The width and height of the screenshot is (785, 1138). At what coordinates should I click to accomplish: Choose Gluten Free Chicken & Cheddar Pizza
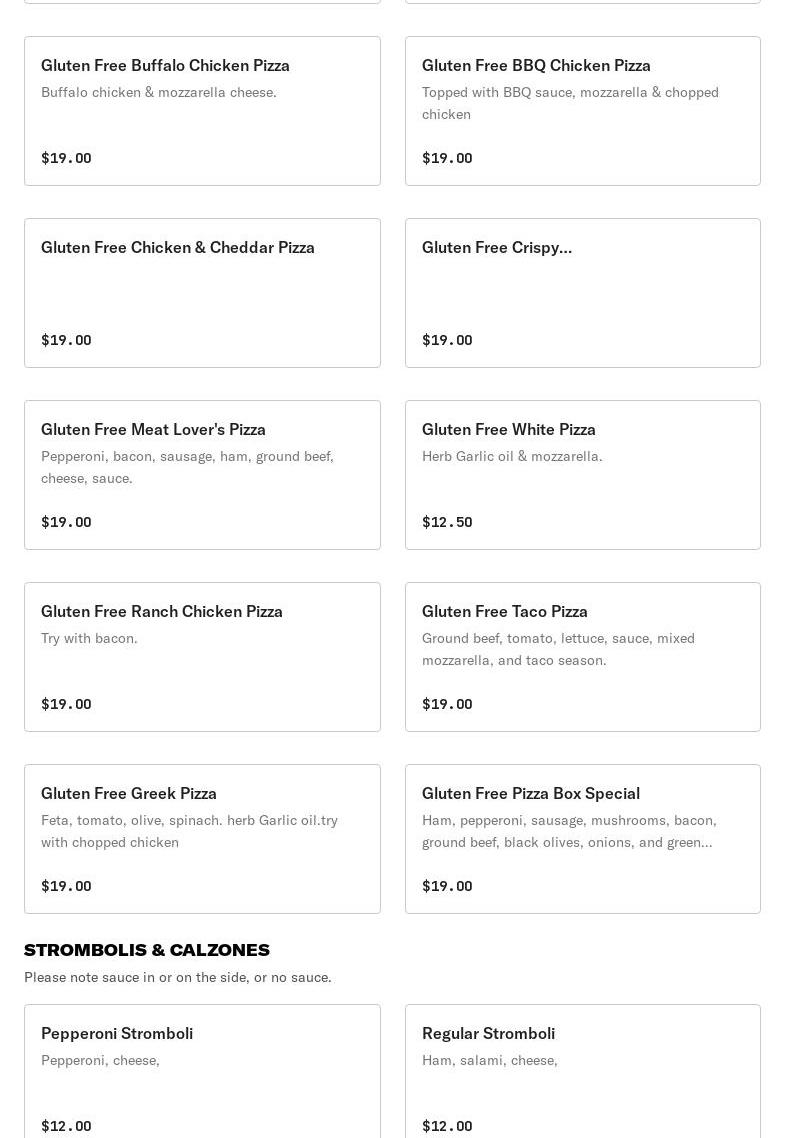202,293
